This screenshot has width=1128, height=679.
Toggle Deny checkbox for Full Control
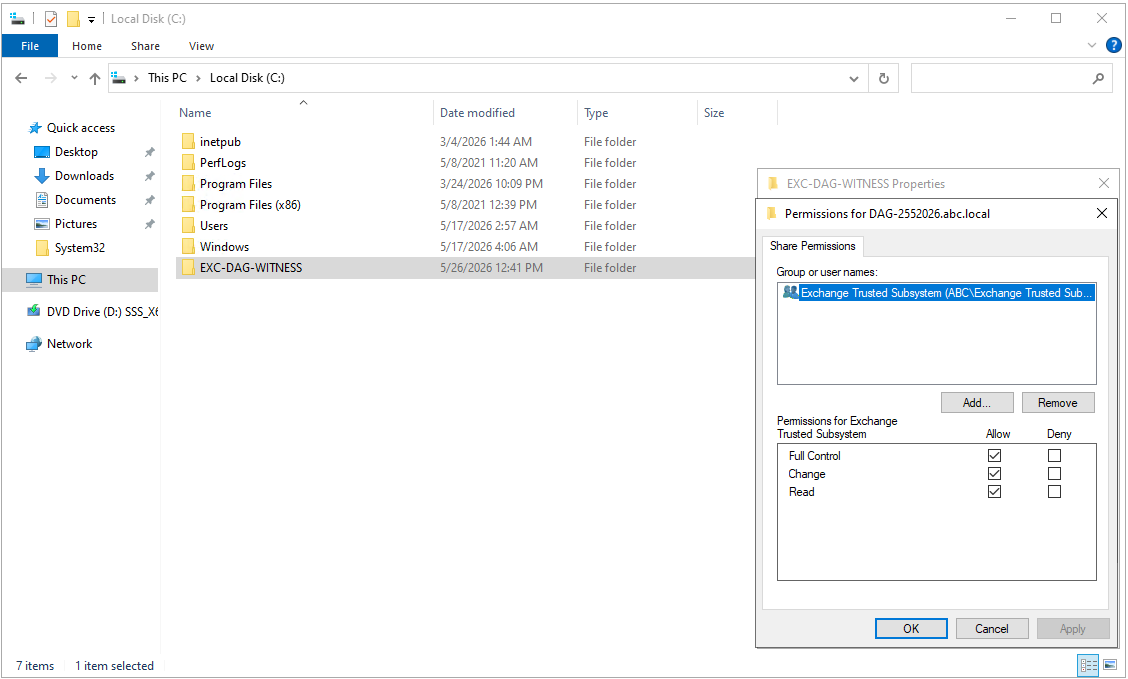click(x=1055, y=455)
